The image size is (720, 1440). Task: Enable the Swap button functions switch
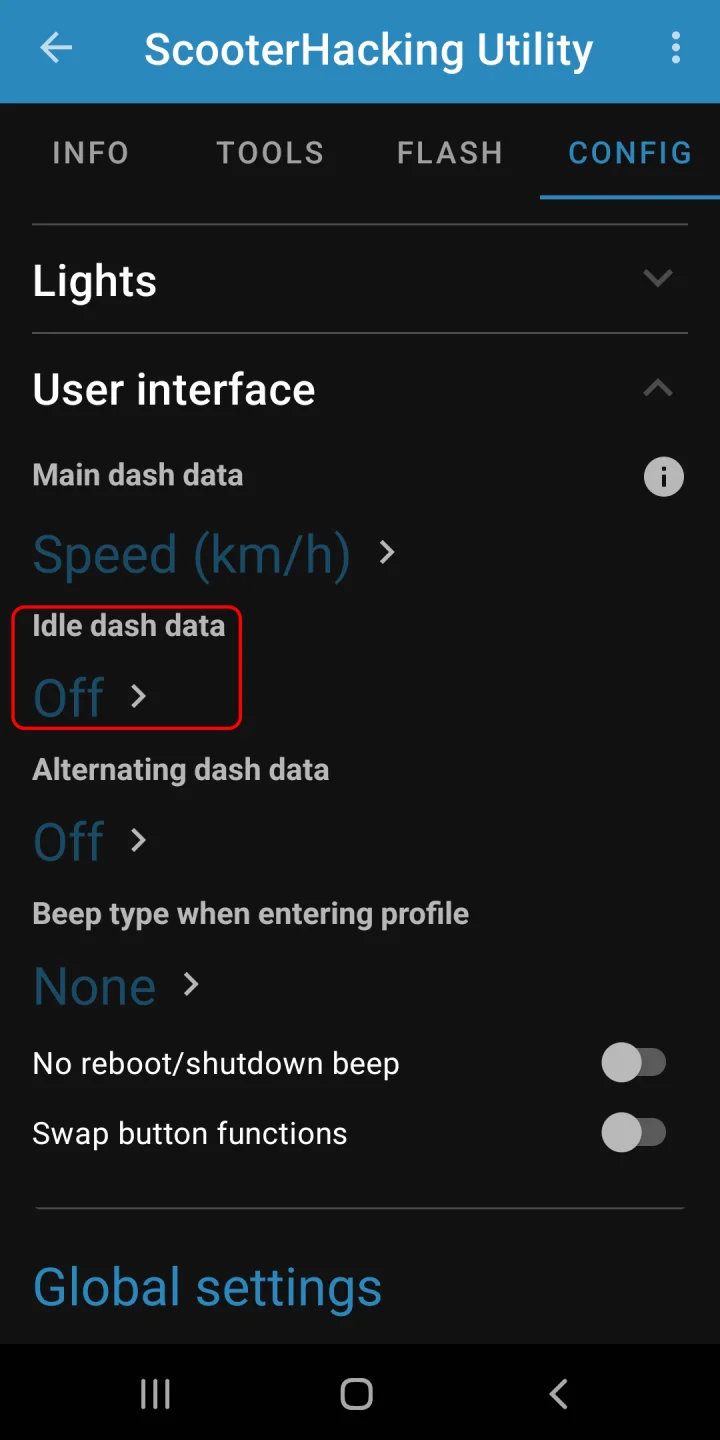click(634, 1133)
